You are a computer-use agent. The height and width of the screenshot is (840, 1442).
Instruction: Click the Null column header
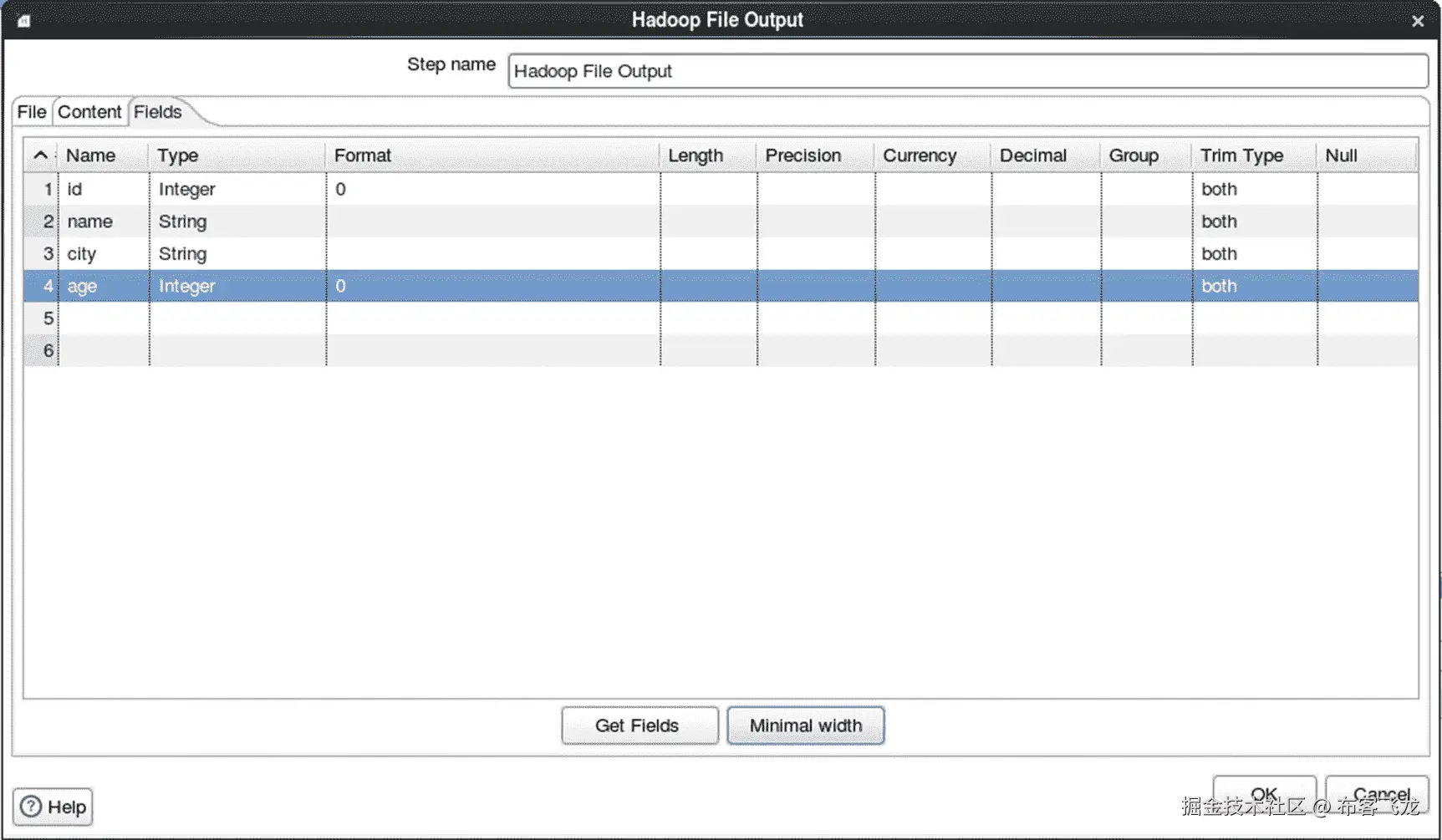click(x=1367, y=155)
